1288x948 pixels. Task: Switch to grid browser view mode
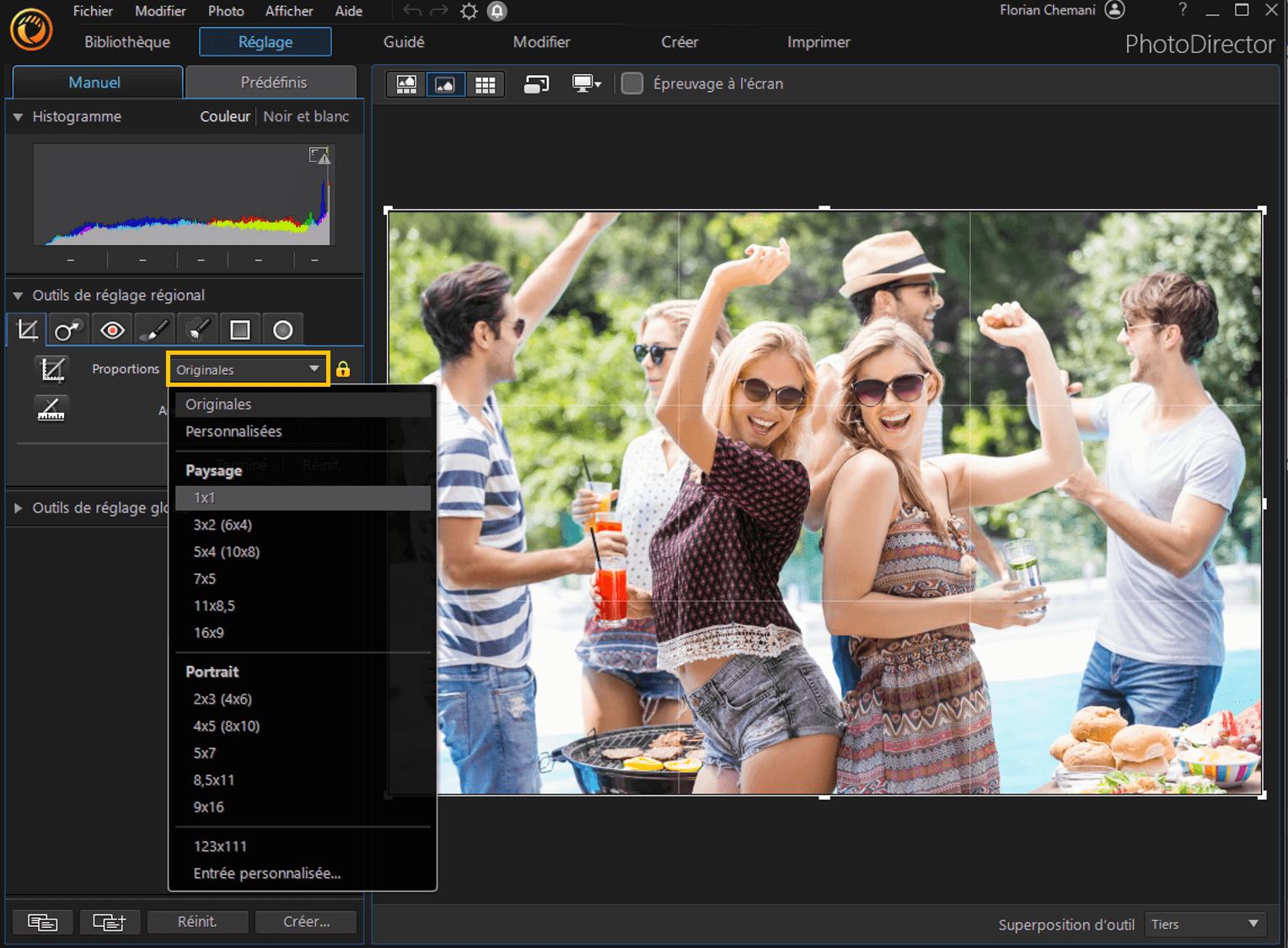(485, 83)
